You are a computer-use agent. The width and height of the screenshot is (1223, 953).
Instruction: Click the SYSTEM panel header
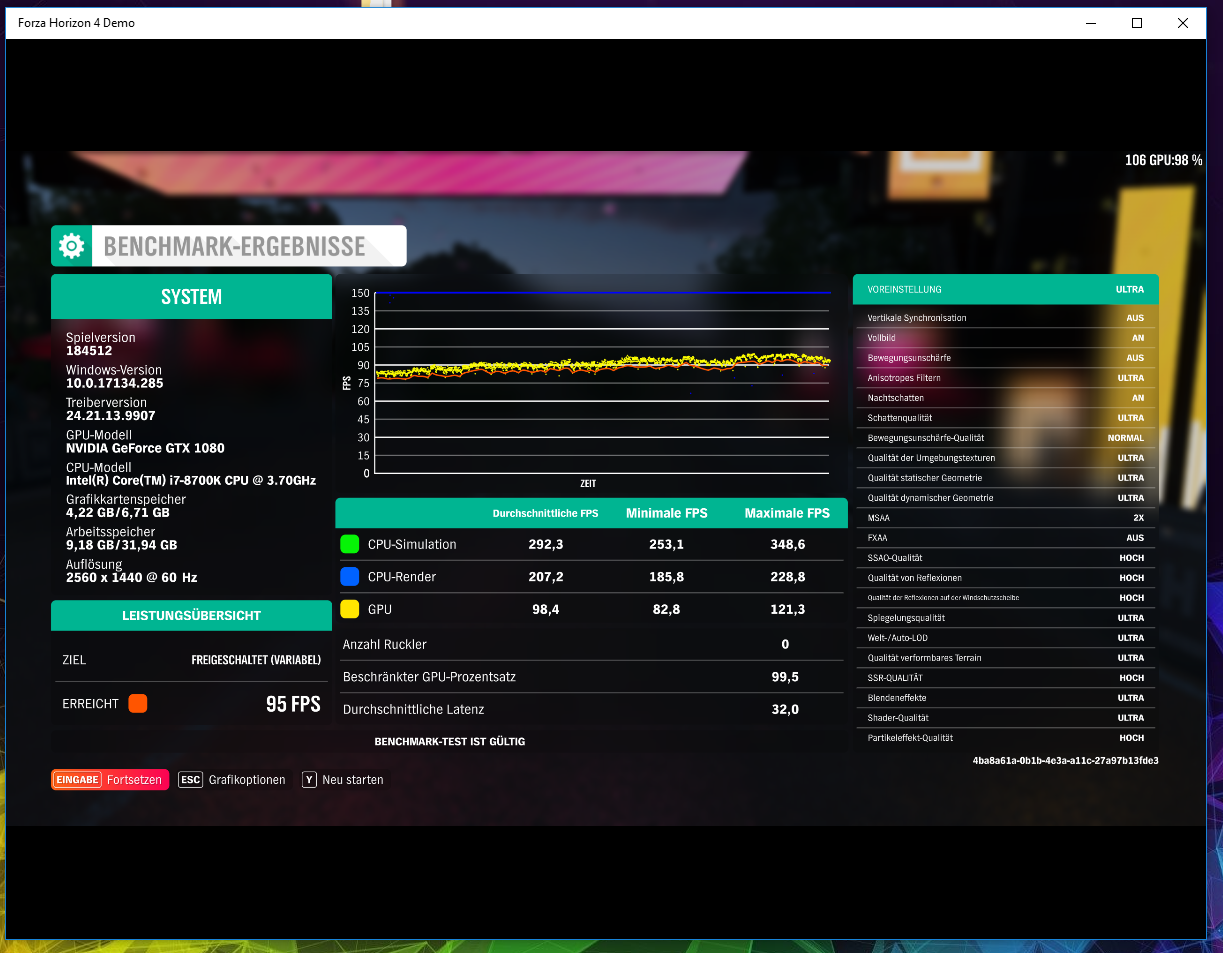click(x=191, y=297)
